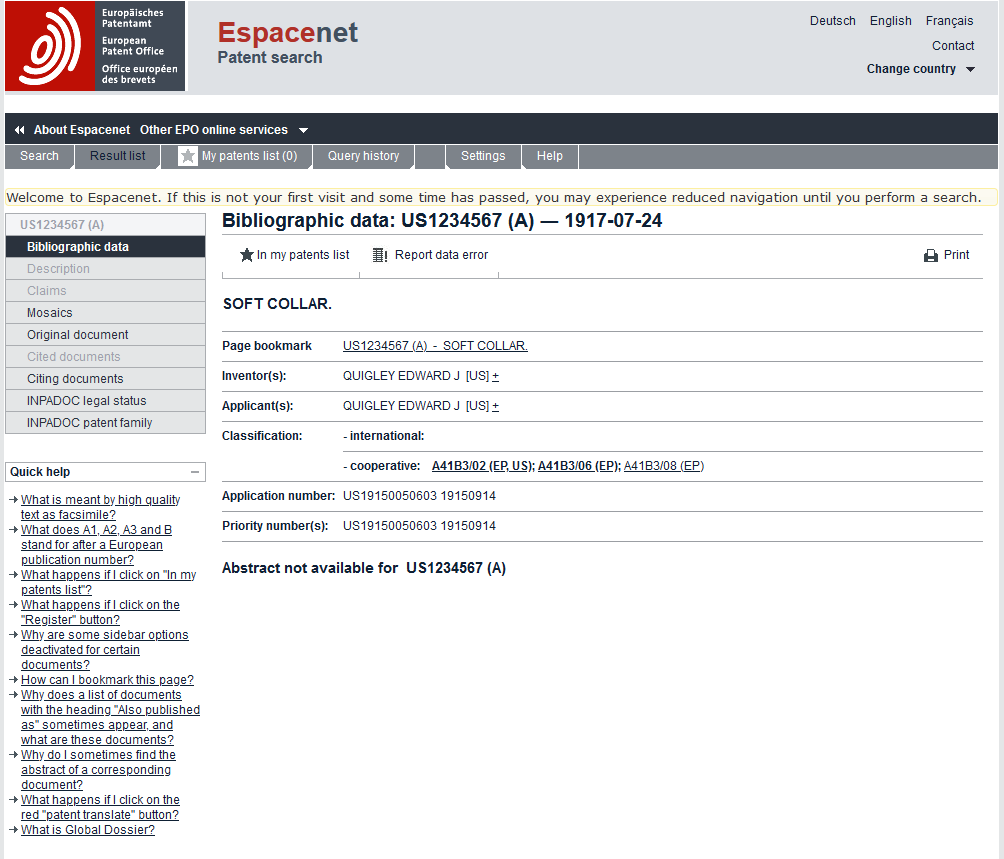The width and height of the screenshot is (1004, 859).
Task: Click the star icon beside My patents list
Action: pyautogui.click(x=188, y=156)
